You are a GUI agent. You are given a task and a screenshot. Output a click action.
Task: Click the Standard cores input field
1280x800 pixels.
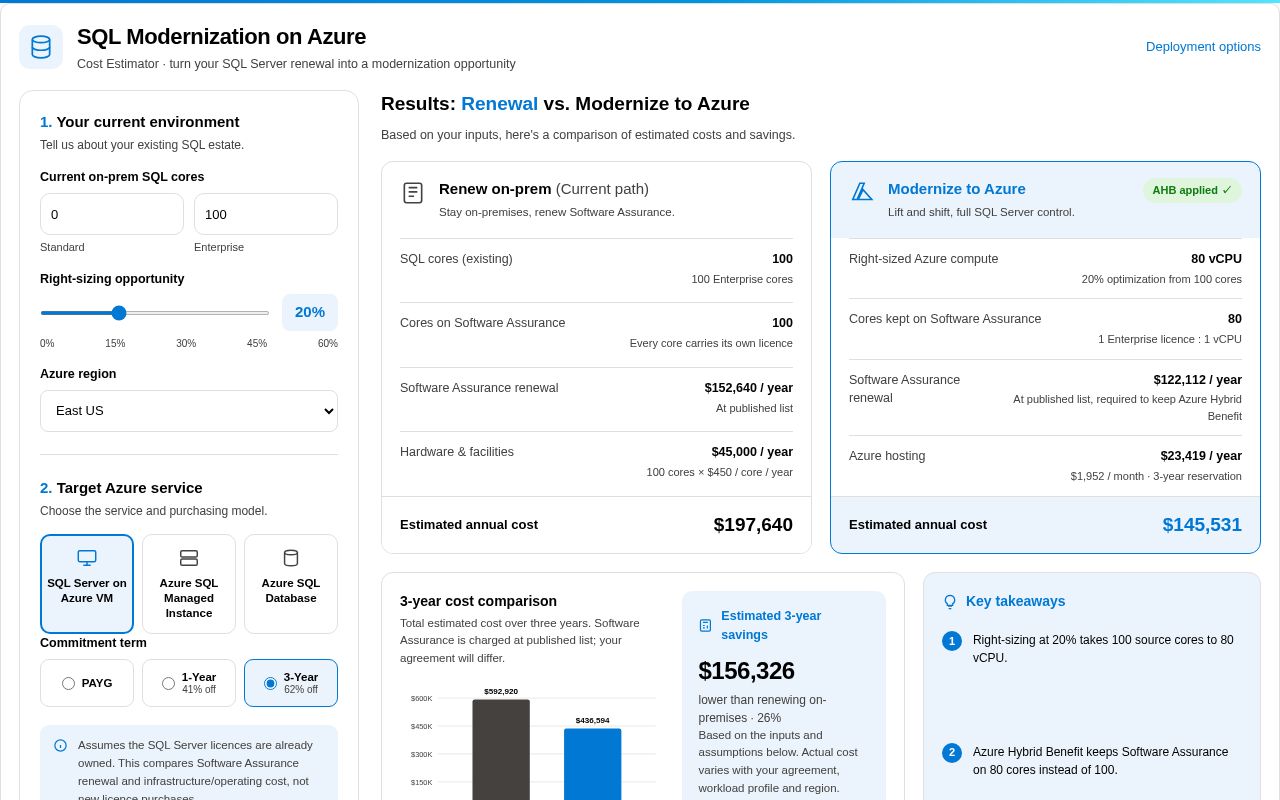pos(112,214)
